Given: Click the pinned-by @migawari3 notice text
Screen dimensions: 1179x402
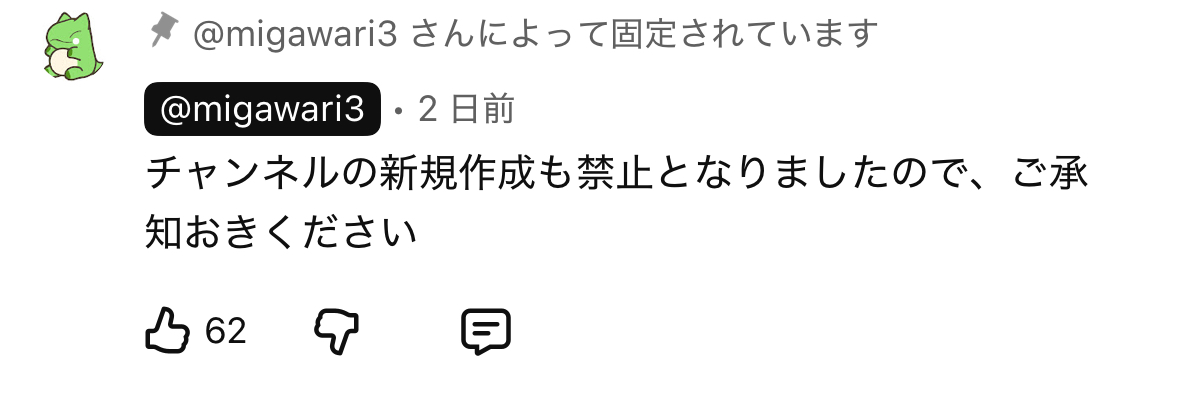Looking at the screenshot, I should 535,34.
